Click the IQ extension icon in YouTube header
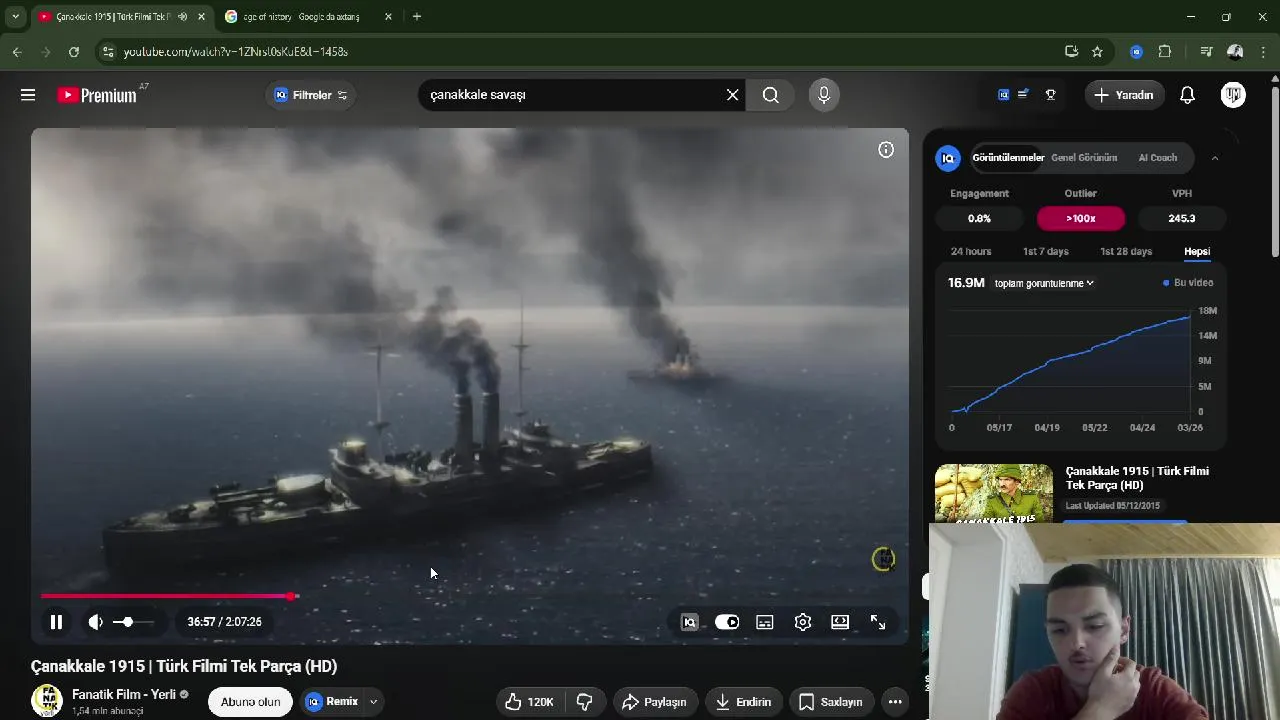1280x720 pixels. (x=1003, y=95)
